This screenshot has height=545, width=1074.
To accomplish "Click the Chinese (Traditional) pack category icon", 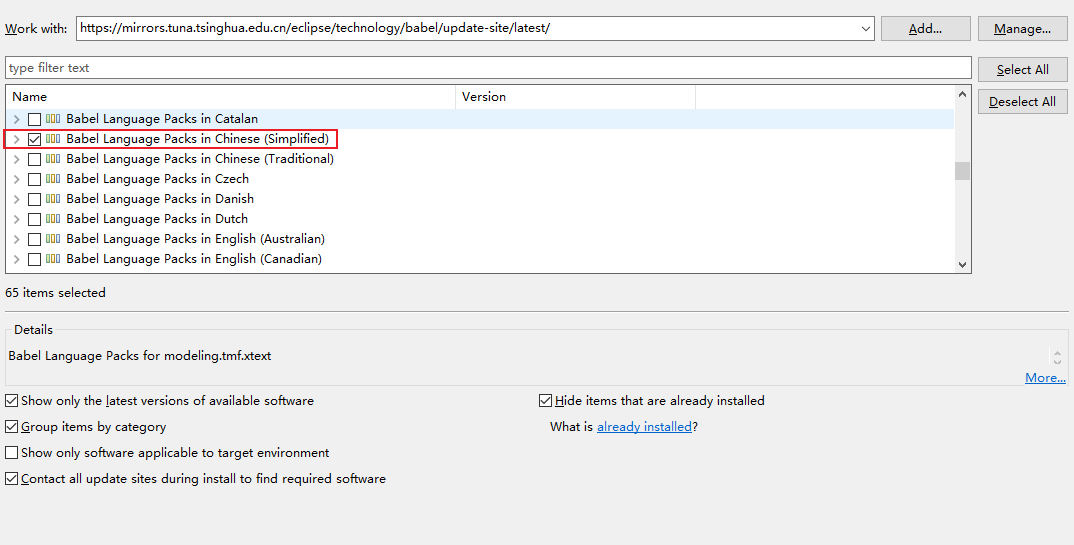I will point(53,159).
